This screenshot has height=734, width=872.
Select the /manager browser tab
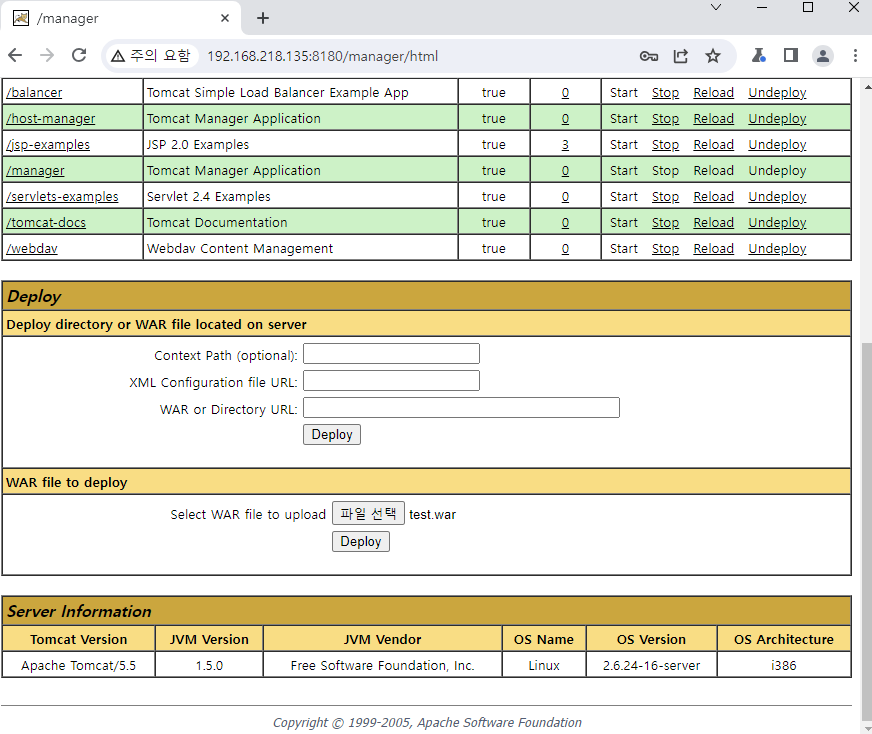[x=120, y=18]
